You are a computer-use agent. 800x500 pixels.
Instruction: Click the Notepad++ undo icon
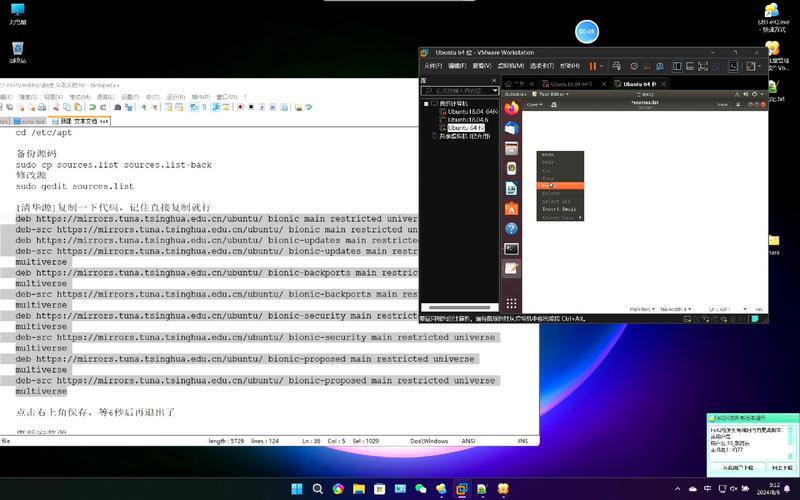point(92,107)
